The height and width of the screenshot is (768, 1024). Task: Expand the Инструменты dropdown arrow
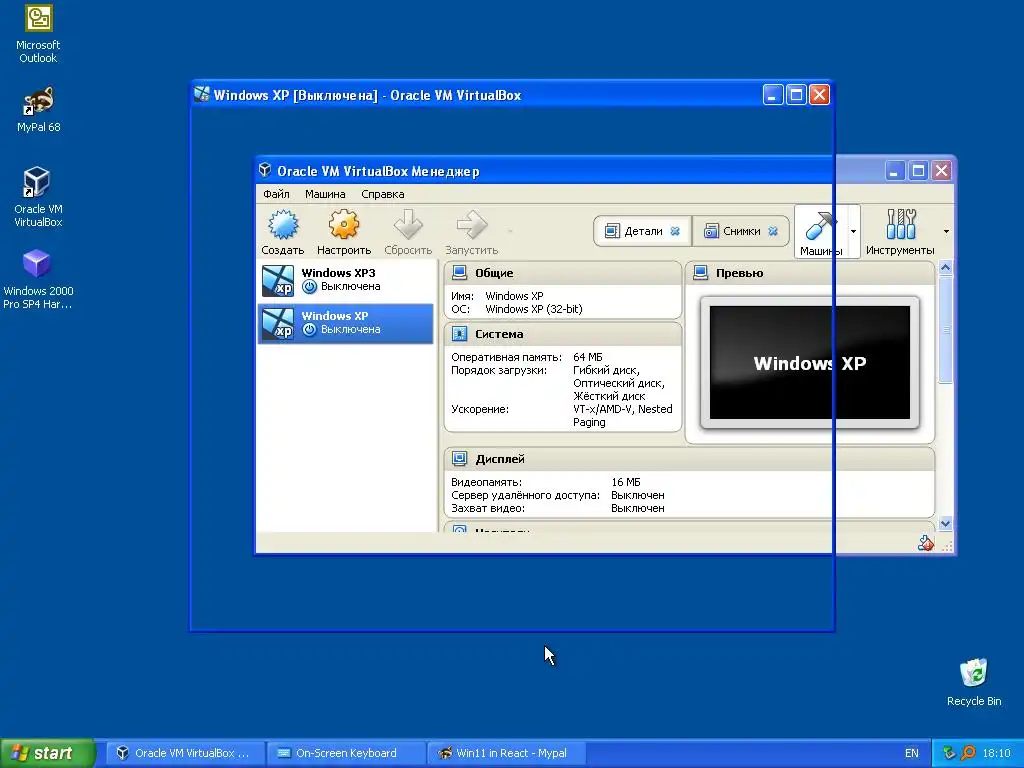946,232
